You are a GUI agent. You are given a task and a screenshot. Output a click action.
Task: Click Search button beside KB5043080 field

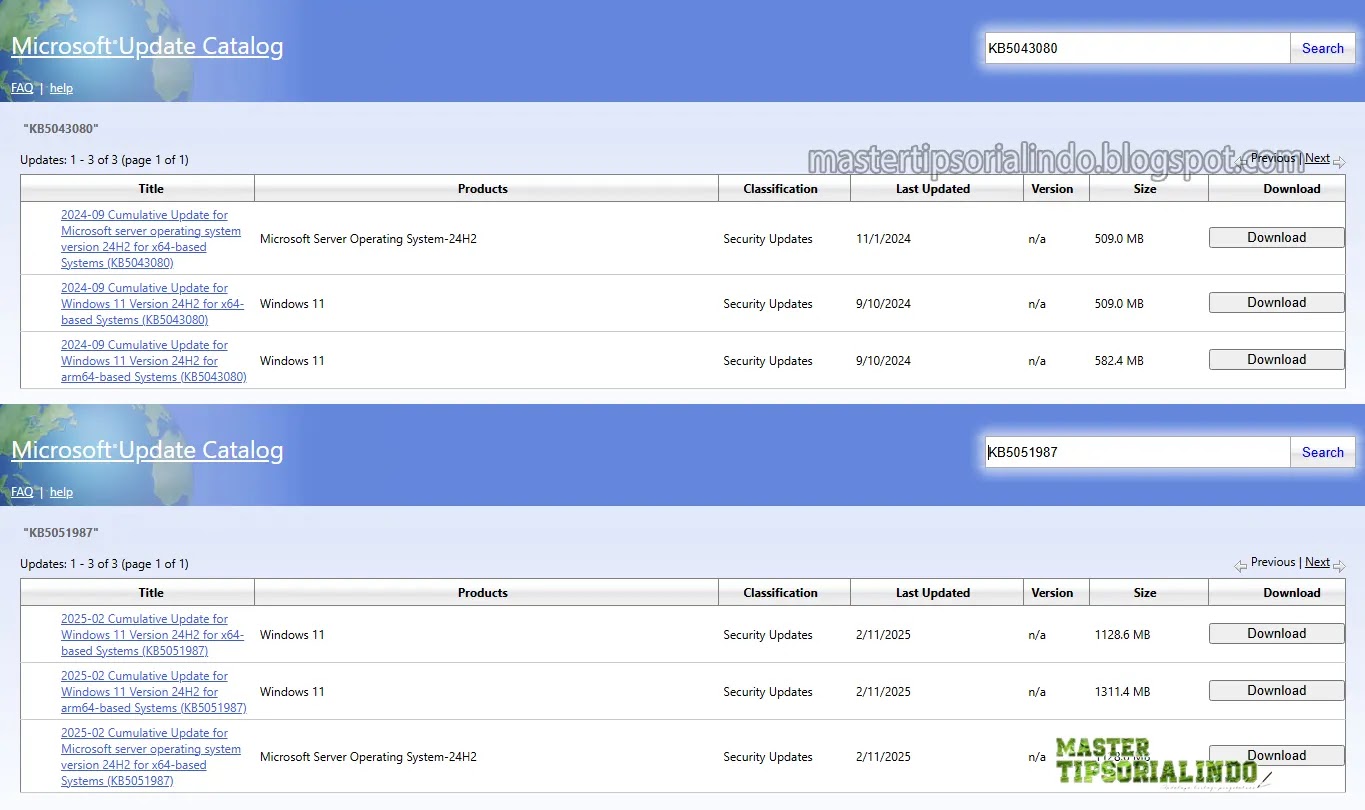click(x=1322, y=48)
